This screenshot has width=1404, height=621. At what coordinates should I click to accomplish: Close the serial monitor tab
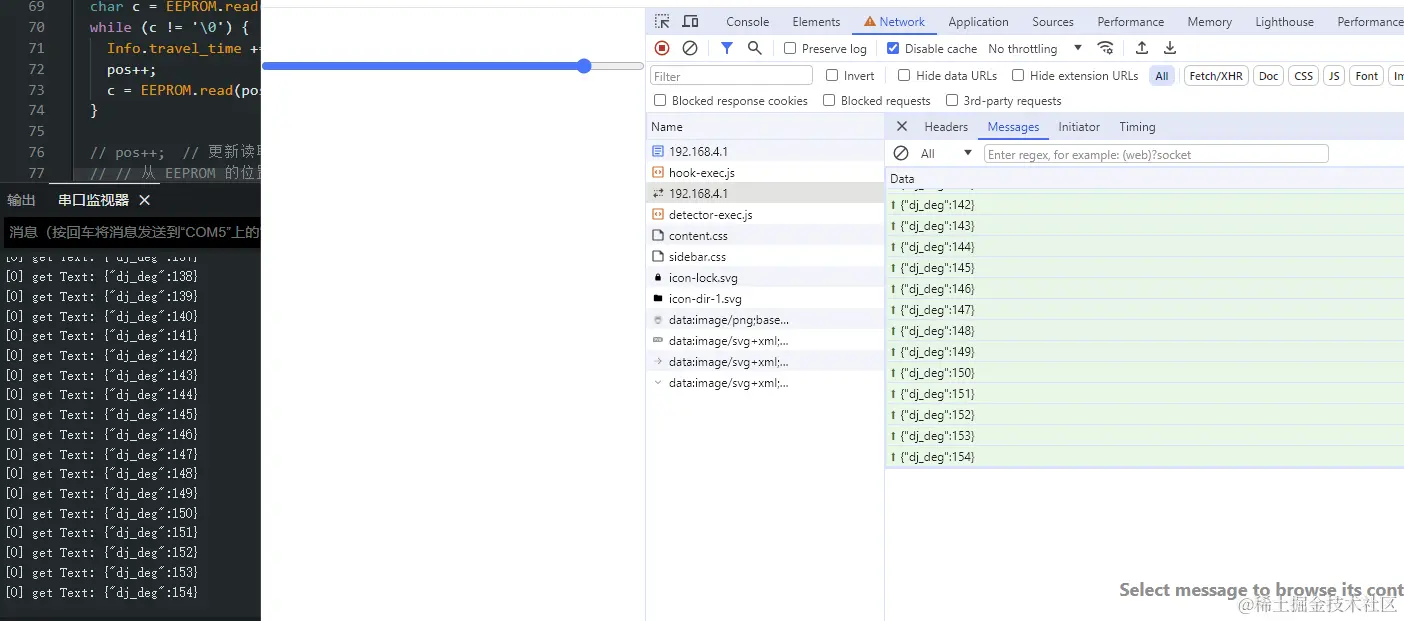click(145, 200)
